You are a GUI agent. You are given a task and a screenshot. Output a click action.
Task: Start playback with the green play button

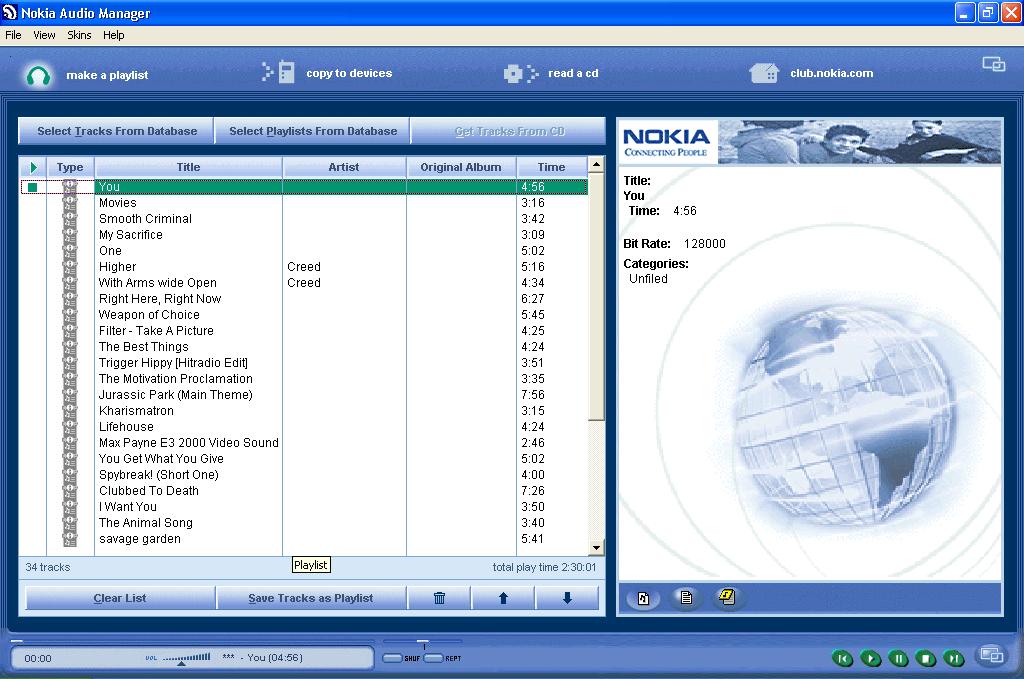[x=871, y=658]
